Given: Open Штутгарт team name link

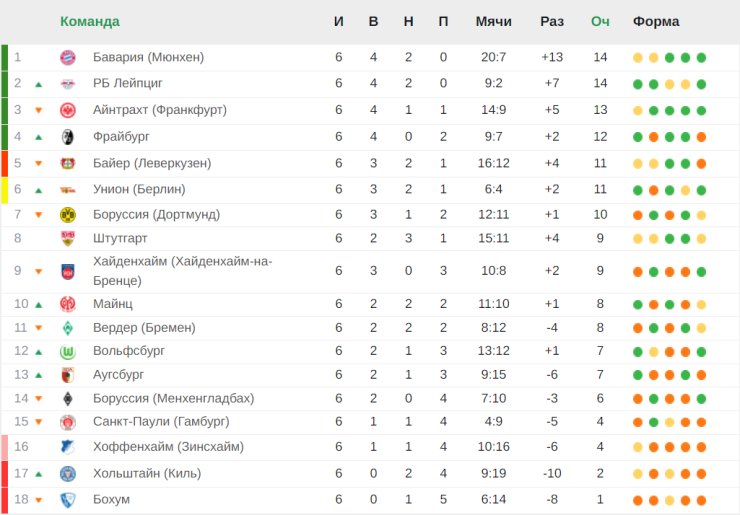Looking at the screenshot, I should point(120,238).
